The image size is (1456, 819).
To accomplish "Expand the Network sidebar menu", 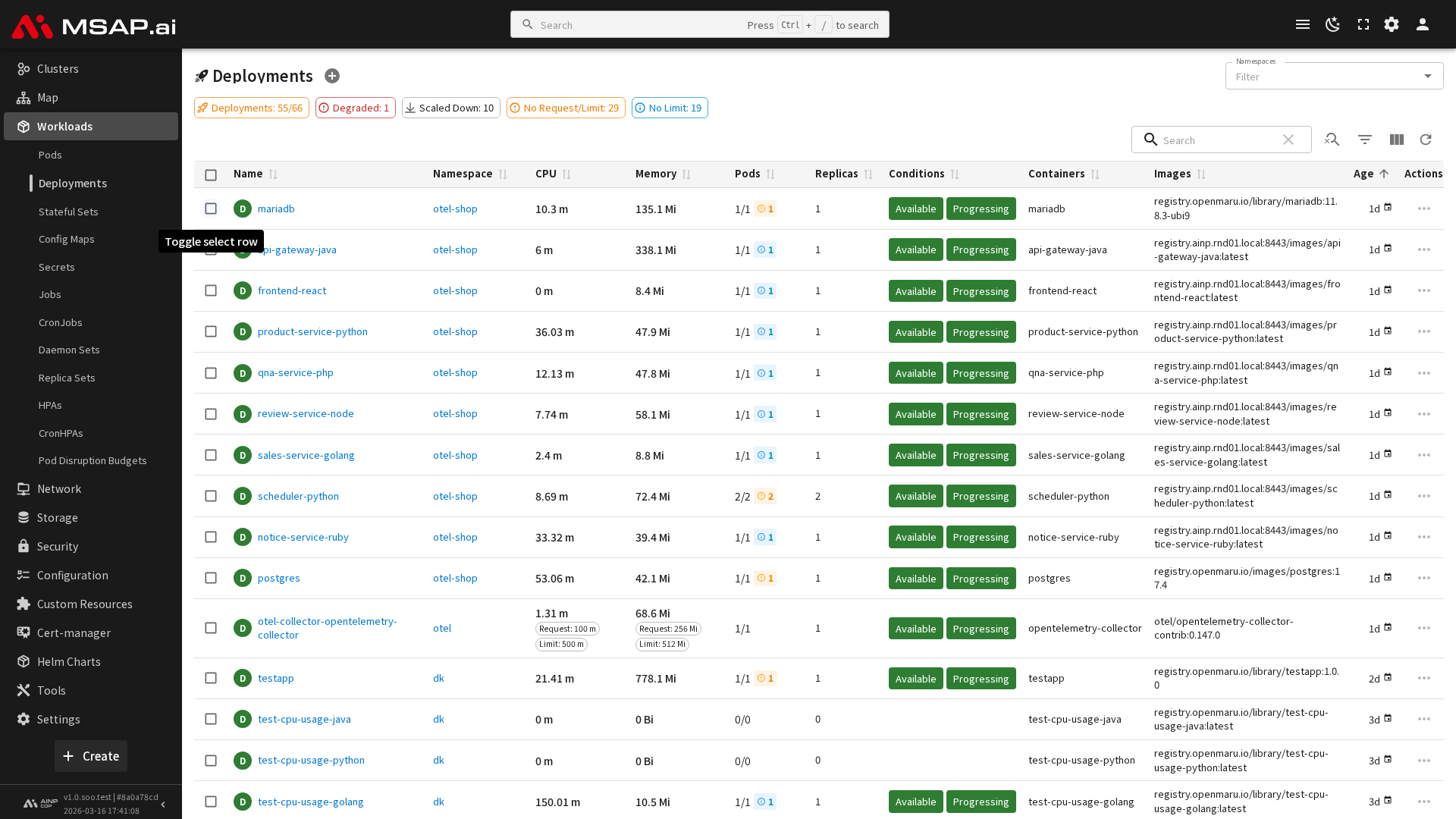I will (59, 489).
